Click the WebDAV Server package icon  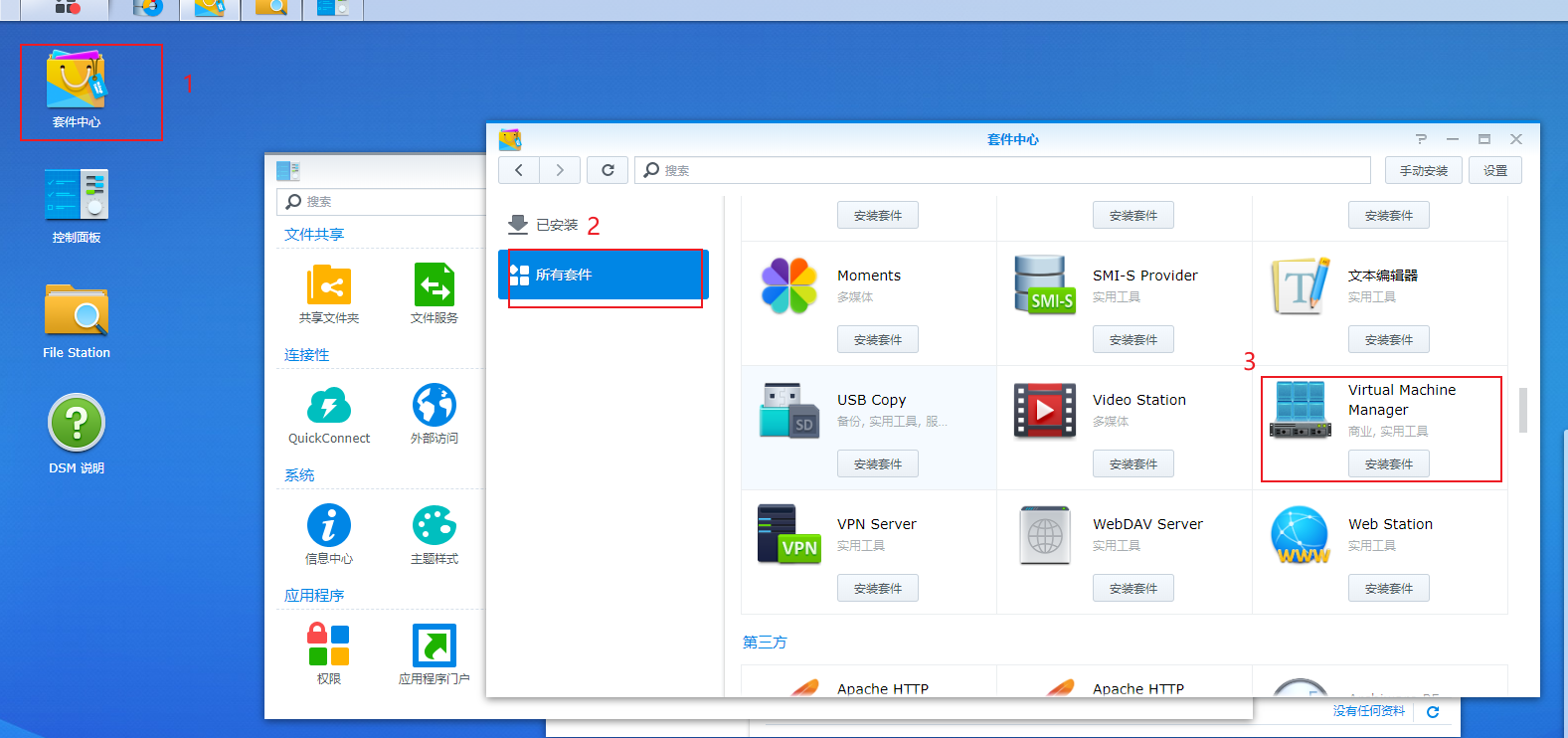coord(1045,534)
